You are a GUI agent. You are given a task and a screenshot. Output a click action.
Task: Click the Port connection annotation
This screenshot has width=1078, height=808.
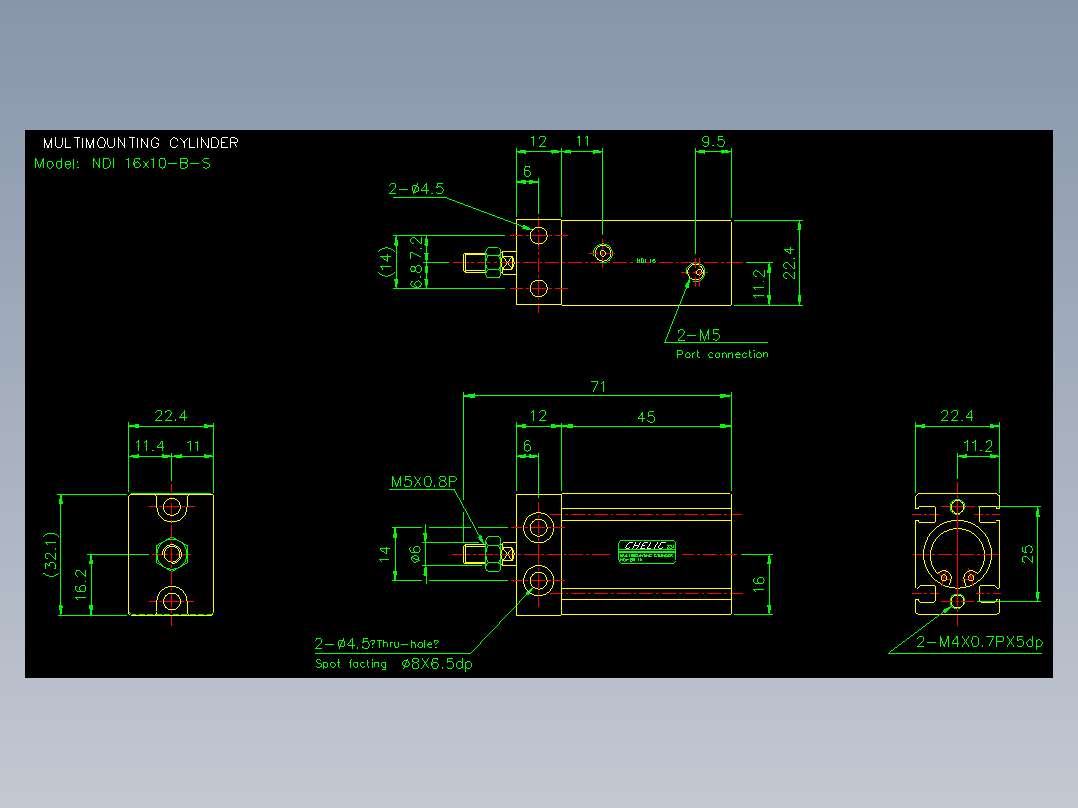pyautogui.click(x=722, y=354)
